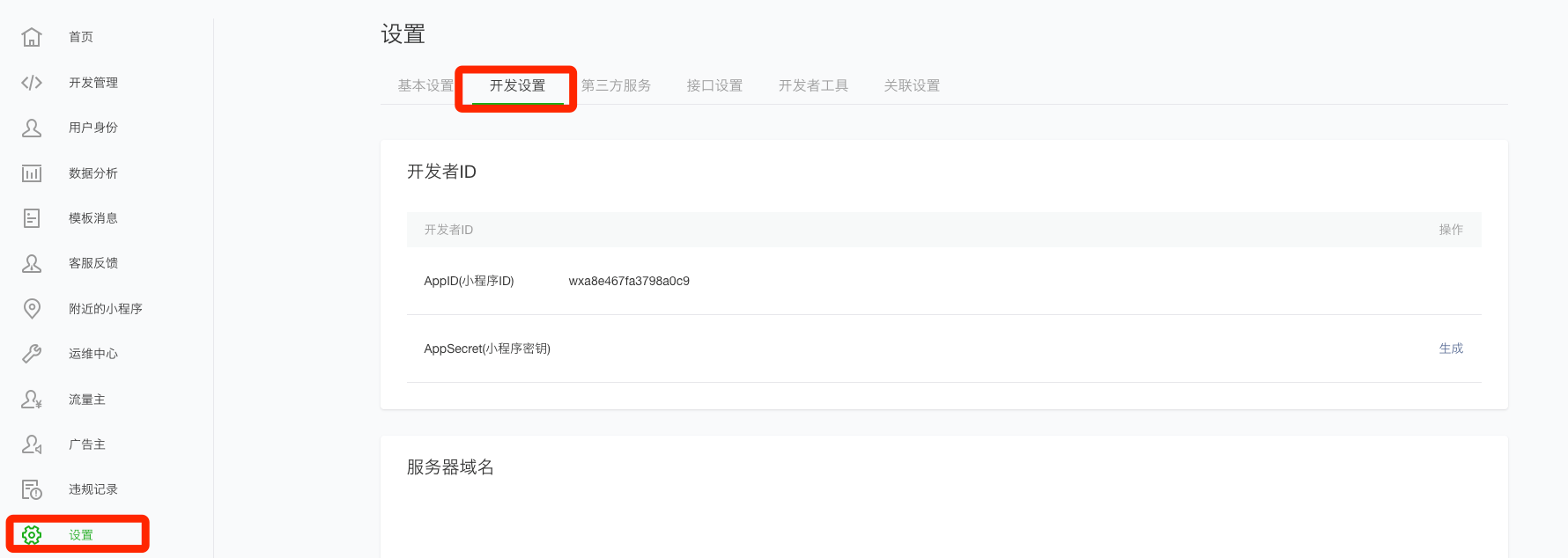Open the 关联设置 tab
1568x558 pixels.
point(912,85)
